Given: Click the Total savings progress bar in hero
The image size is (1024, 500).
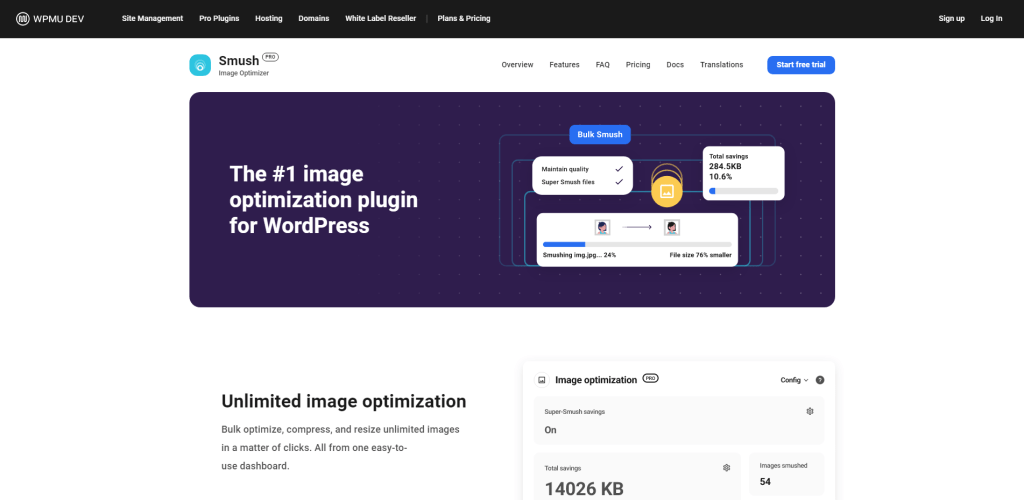Looking at the screenshot, I should 743,191.
